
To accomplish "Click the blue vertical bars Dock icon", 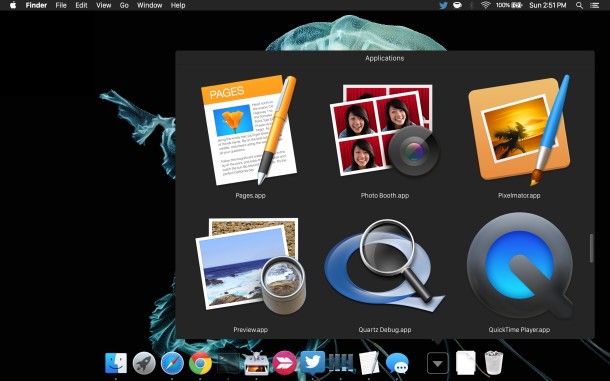I will [x=341, y=363].
